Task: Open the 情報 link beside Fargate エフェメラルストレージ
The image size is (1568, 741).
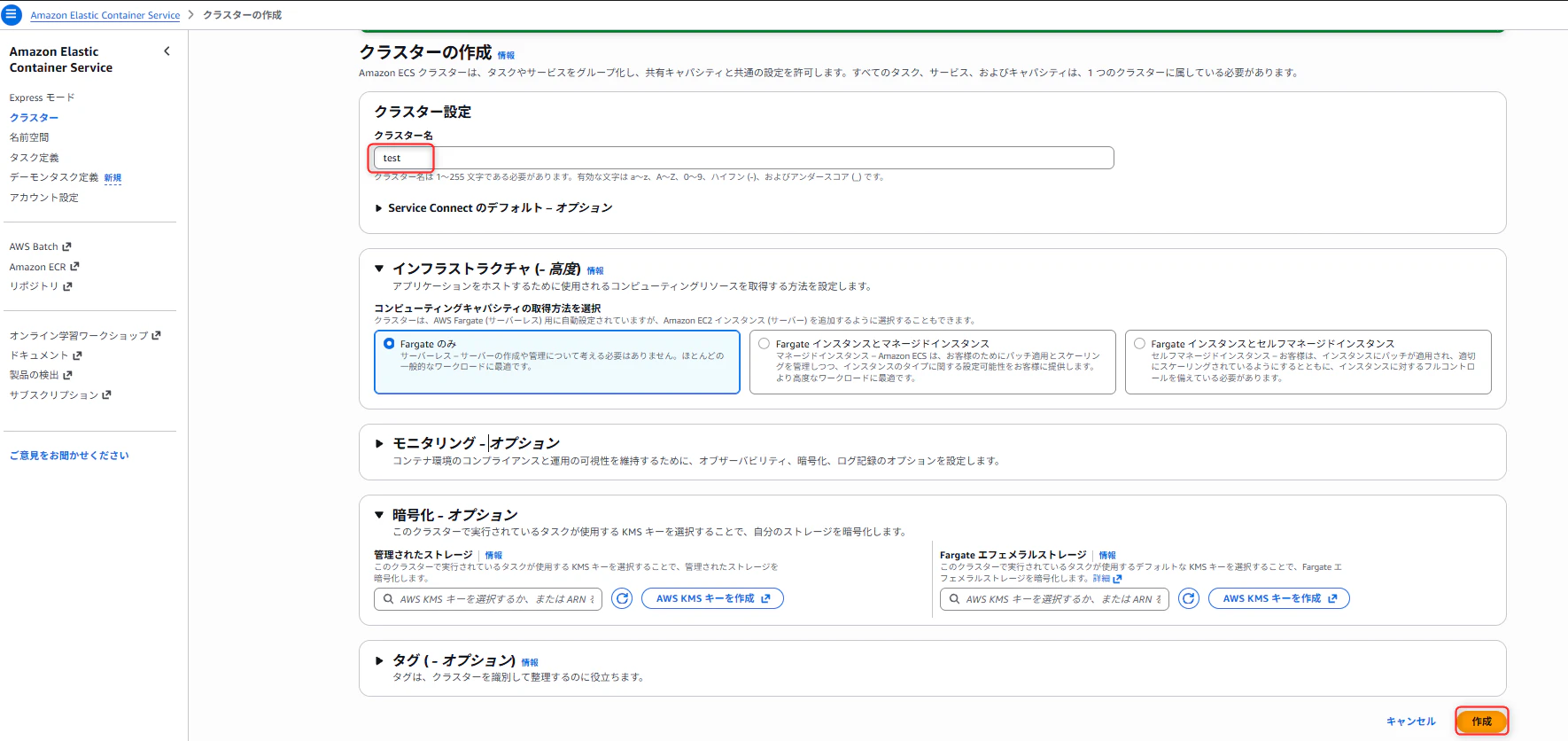Action: 1107,555
